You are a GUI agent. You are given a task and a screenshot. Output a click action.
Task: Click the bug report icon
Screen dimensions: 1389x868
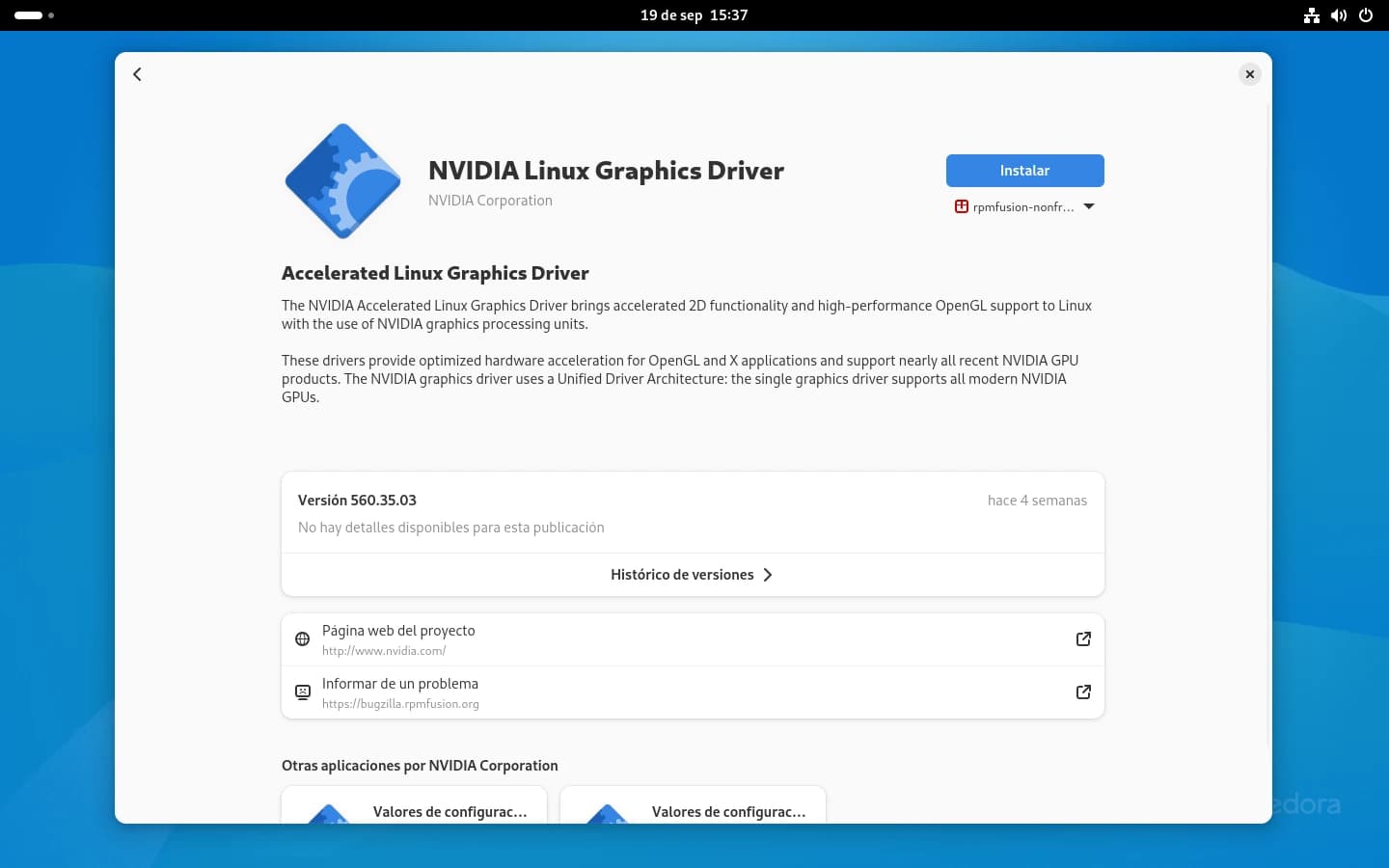(302, 692)
